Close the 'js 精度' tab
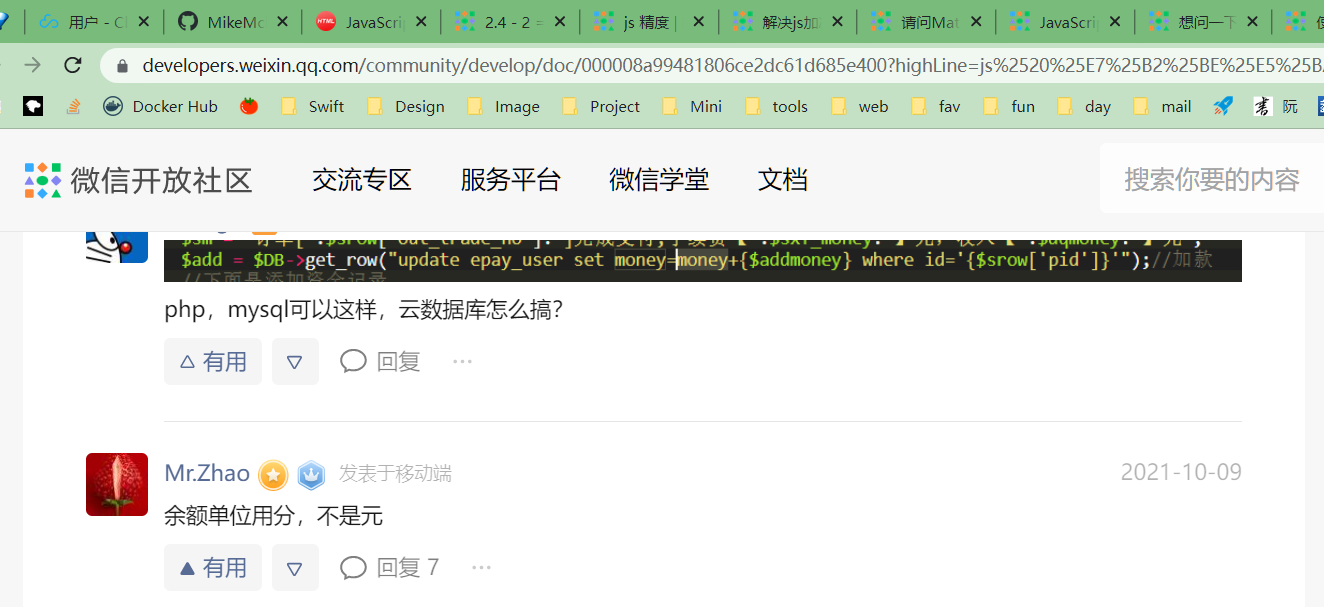Image resolution: width=1324 pixels, height=607 pixels. pos(699,22)
